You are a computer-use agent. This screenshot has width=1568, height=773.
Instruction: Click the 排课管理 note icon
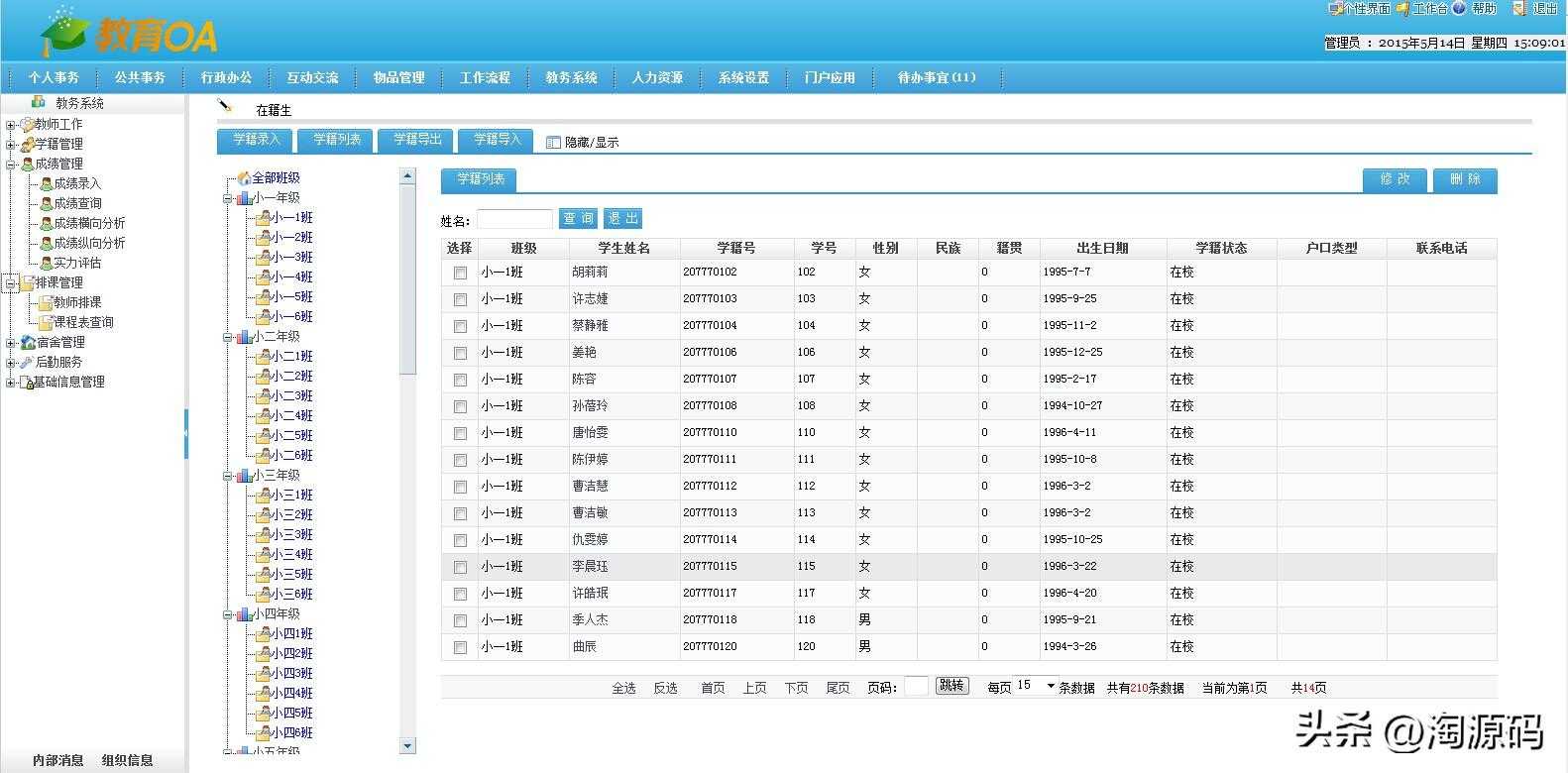(27, 282)
